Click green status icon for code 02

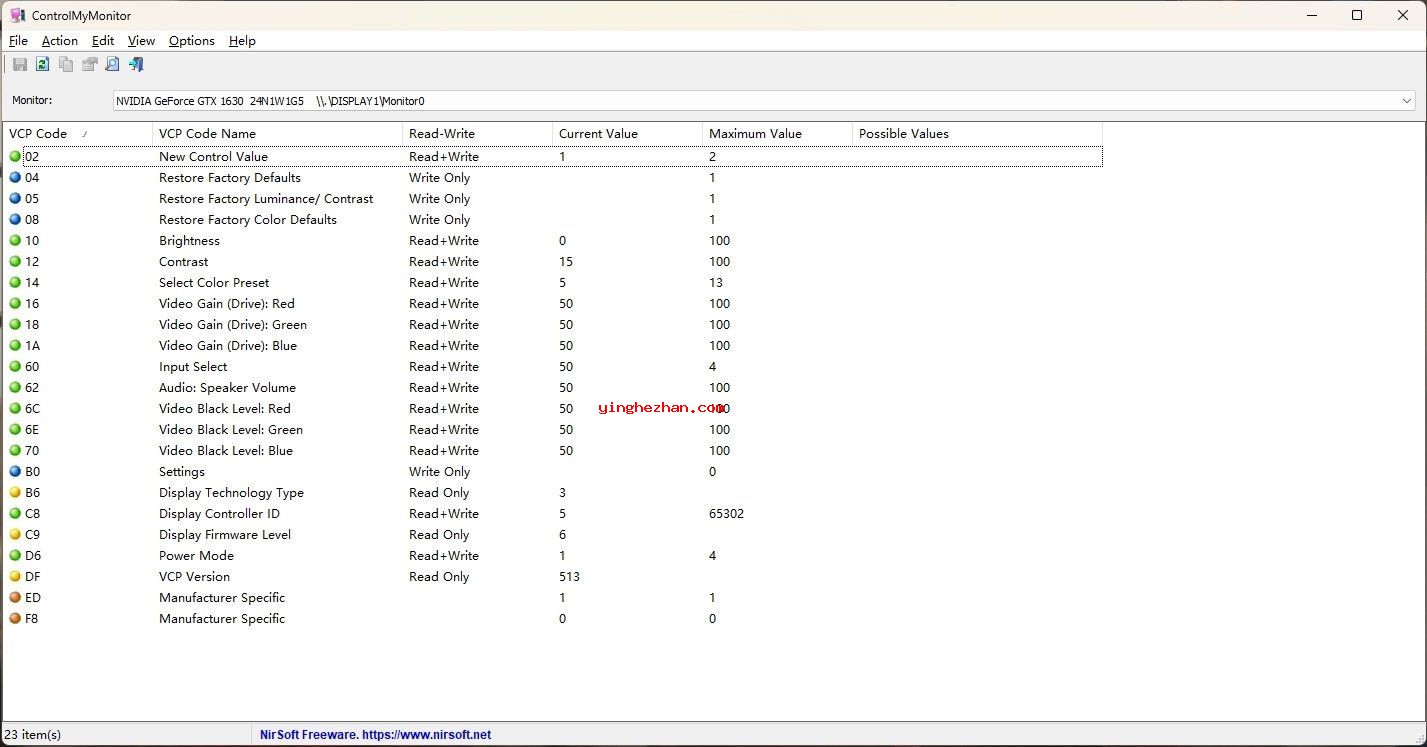[x=15, y=156]
